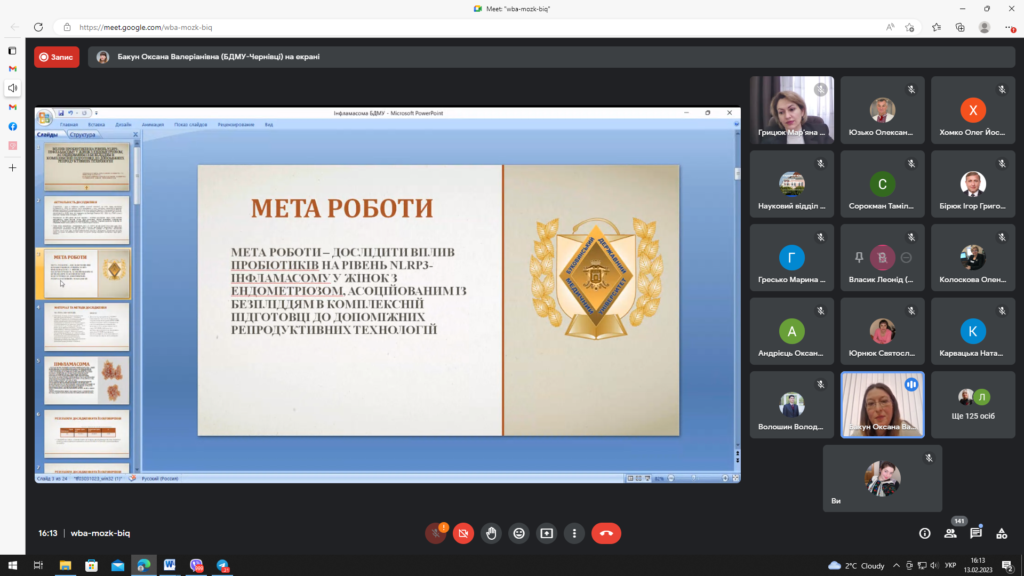Raise hand in the meeting

point(491,533)
